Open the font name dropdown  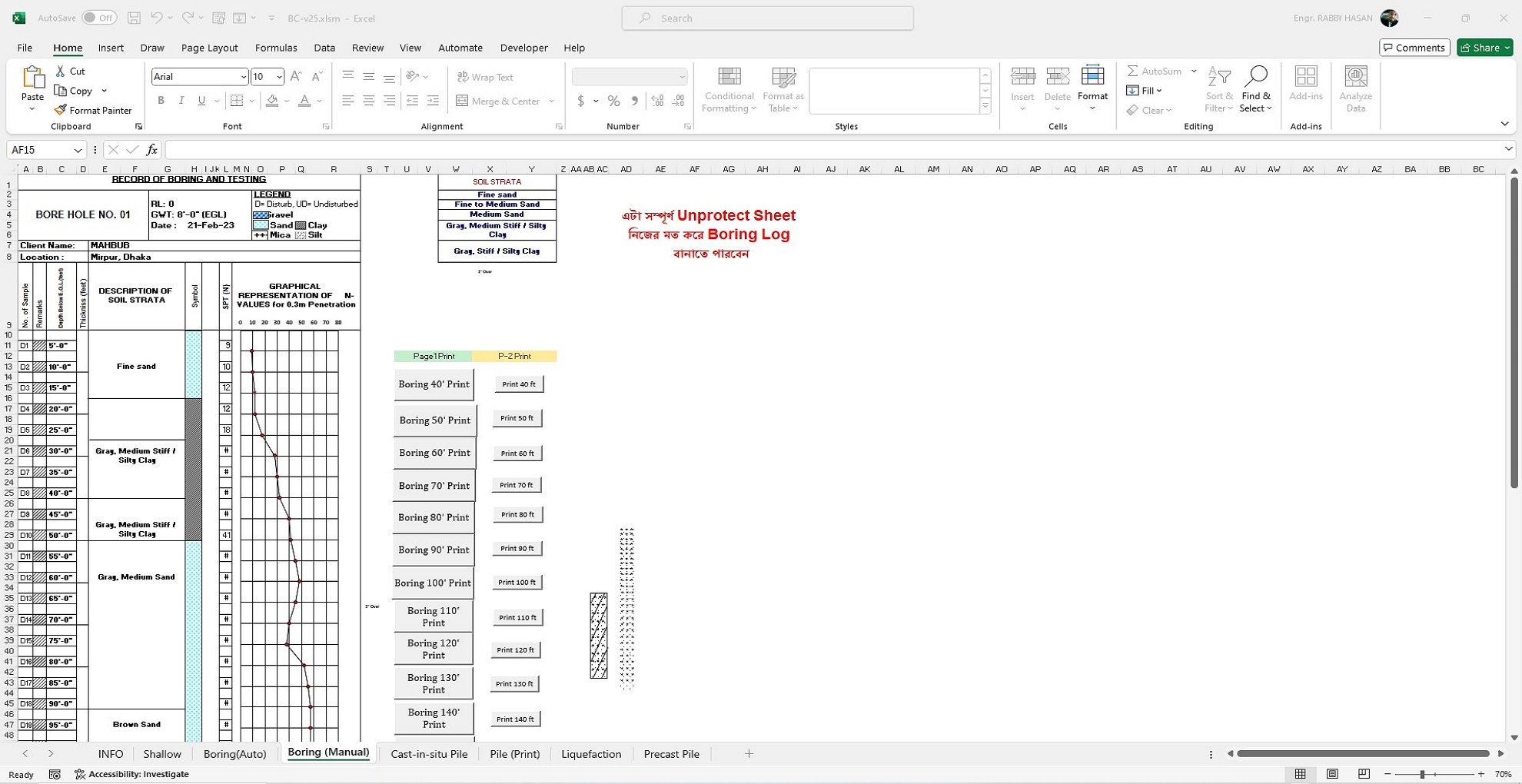click(243, 77)
